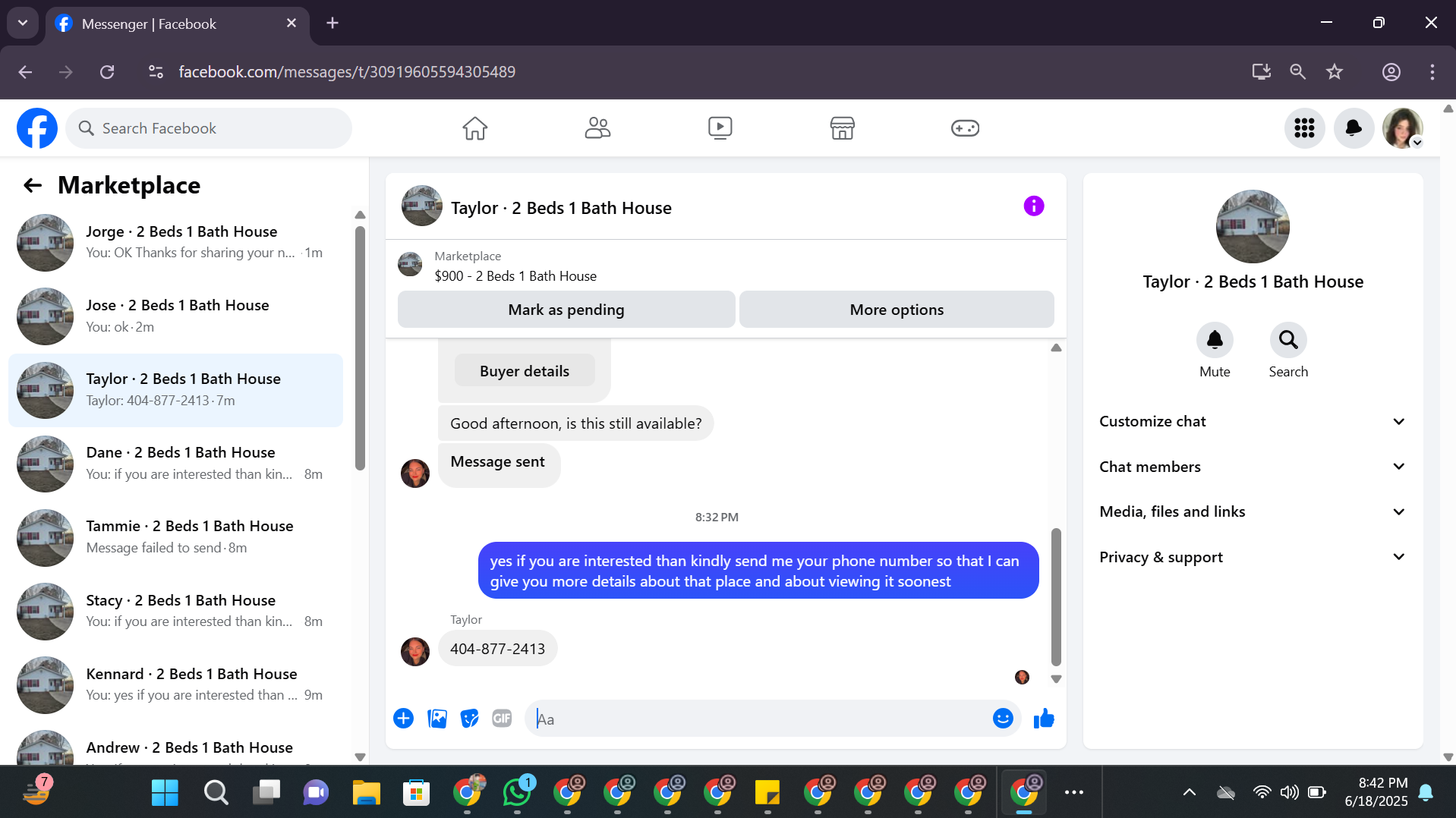1456x818 pixels.
Task: Close the Messenger browser tab
Action: [292, 24]
